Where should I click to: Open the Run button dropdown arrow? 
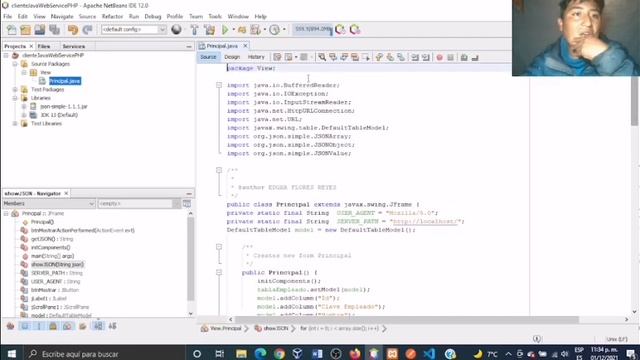(233, 29)
